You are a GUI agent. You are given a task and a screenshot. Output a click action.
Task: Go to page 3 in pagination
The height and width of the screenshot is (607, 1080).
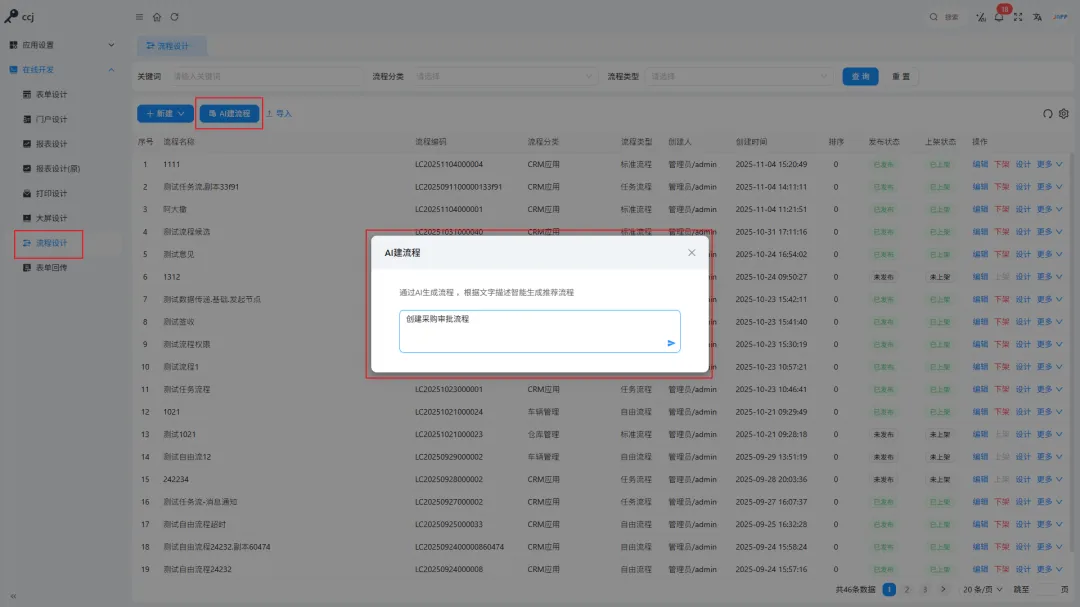[925, 590]
